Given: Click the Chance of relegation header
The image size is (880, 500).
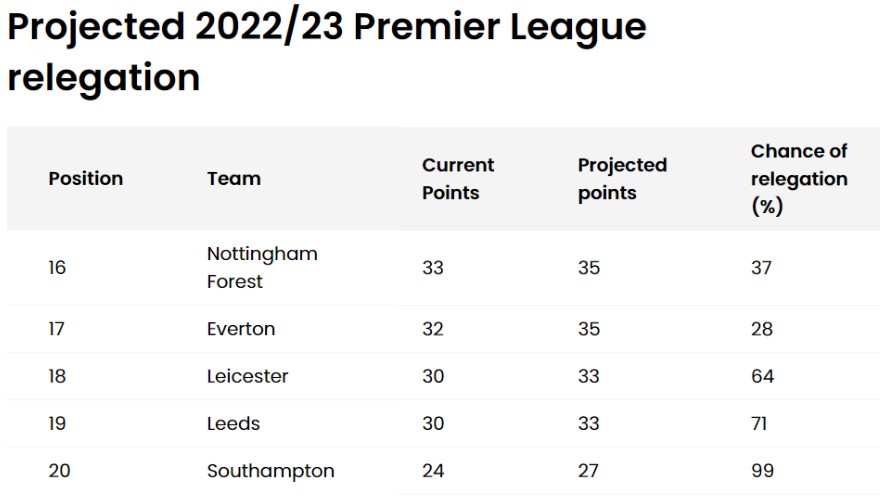Looking at the screenshot, I should (x=799, y=178).
